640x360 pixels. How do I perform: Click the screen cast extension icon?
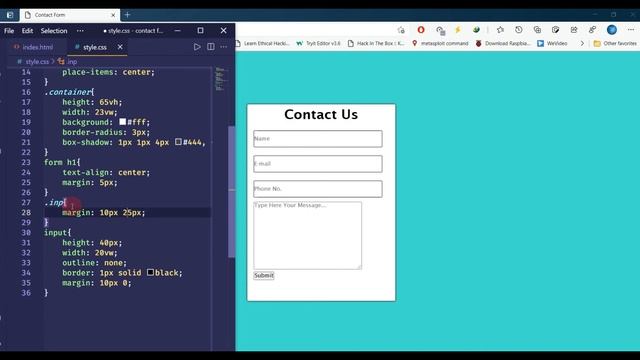pos(440,31)
